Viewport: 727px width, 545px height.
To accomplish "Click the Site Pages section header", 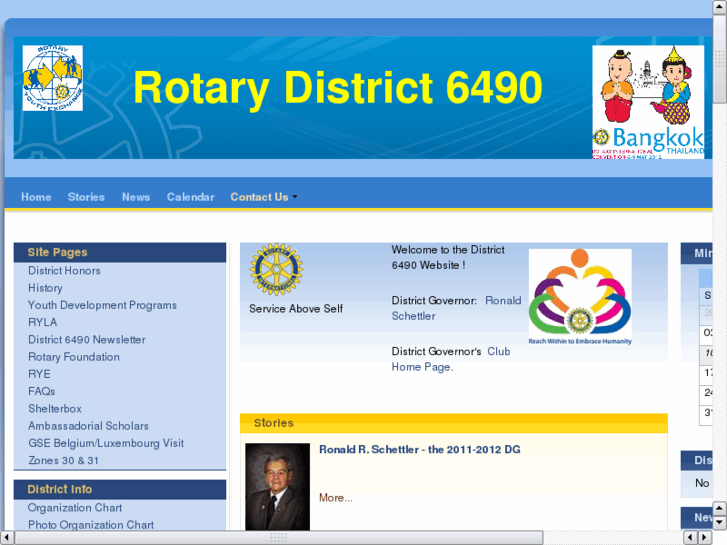I will tap(120, 252).
